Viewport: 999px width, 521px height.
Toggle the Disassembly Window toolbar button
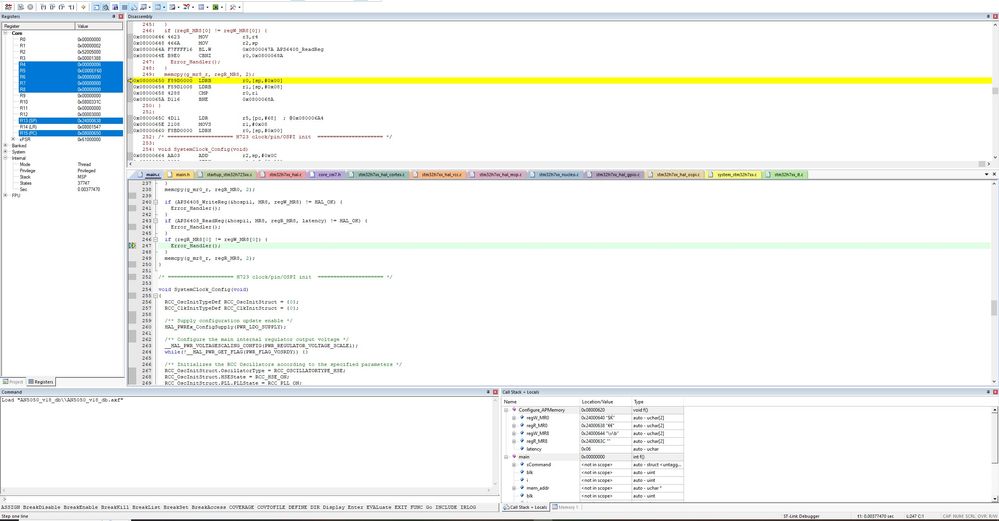click(106, 7)
